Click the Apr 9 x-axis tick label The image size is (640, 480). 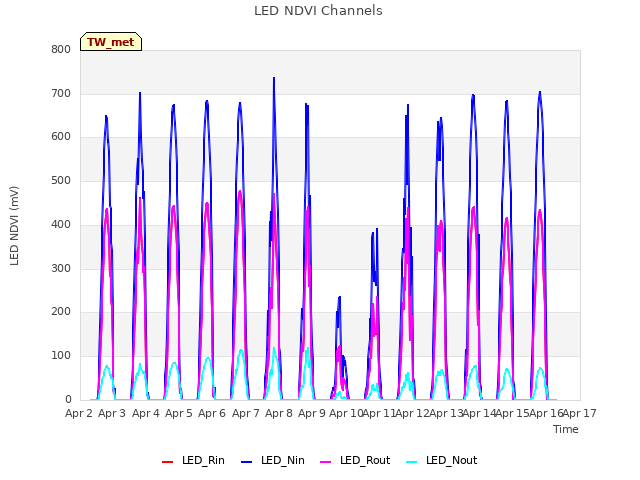pos(312,413)
